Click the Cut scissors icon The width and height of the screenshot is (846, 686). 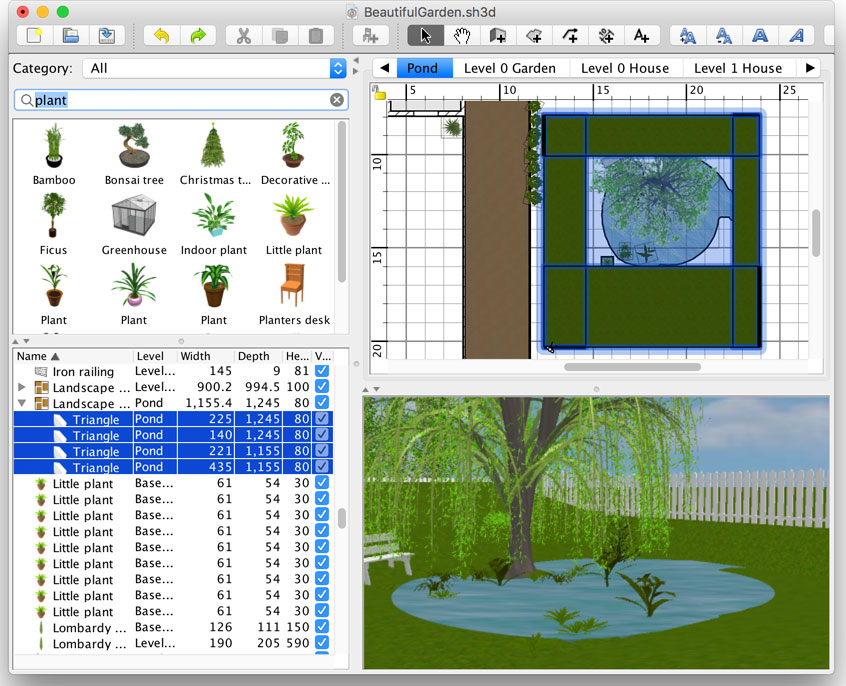click(243, 36)
